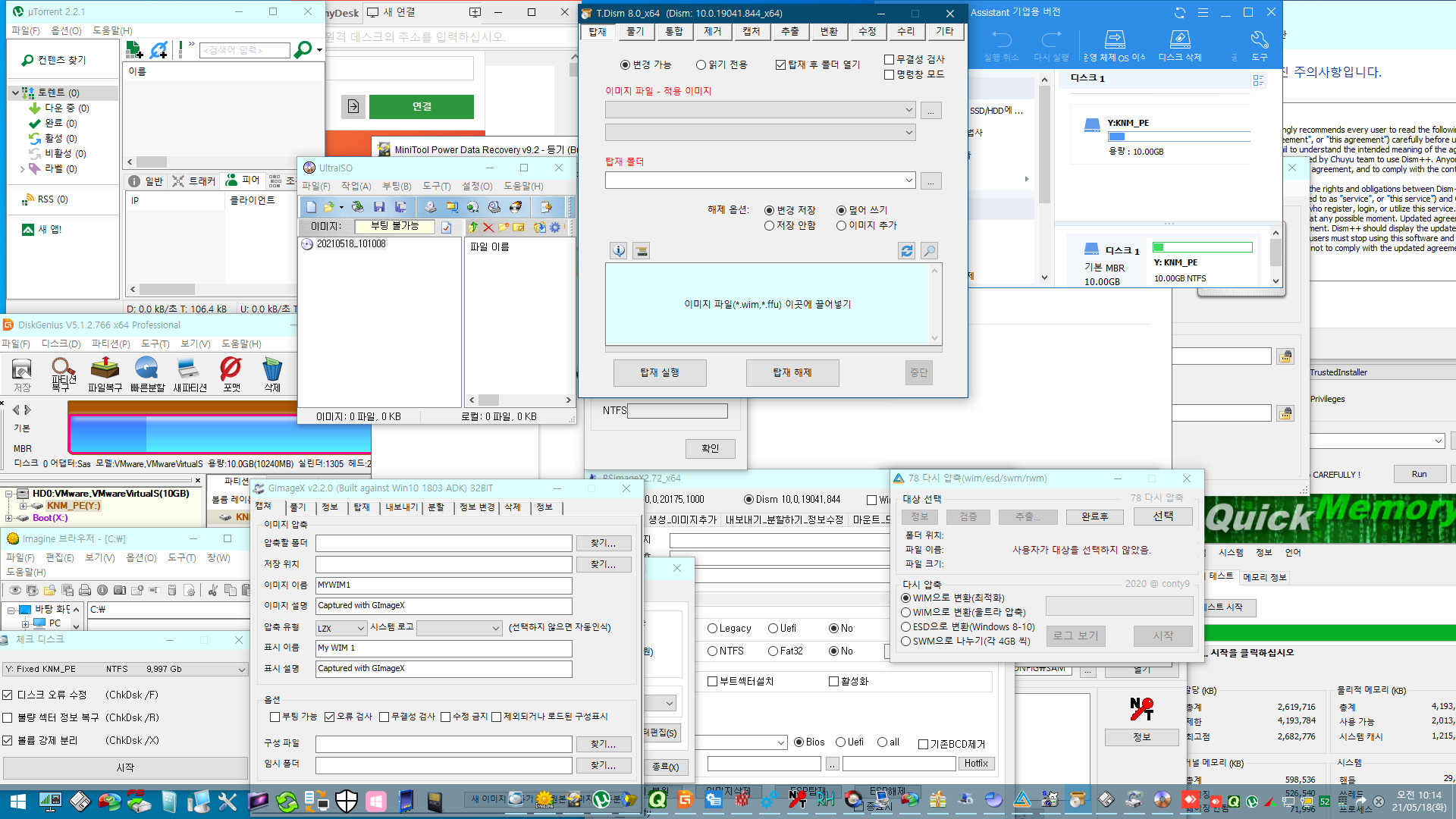Click the Tools (도구) wrench icon in Partition Assistant

point(1260,45)
